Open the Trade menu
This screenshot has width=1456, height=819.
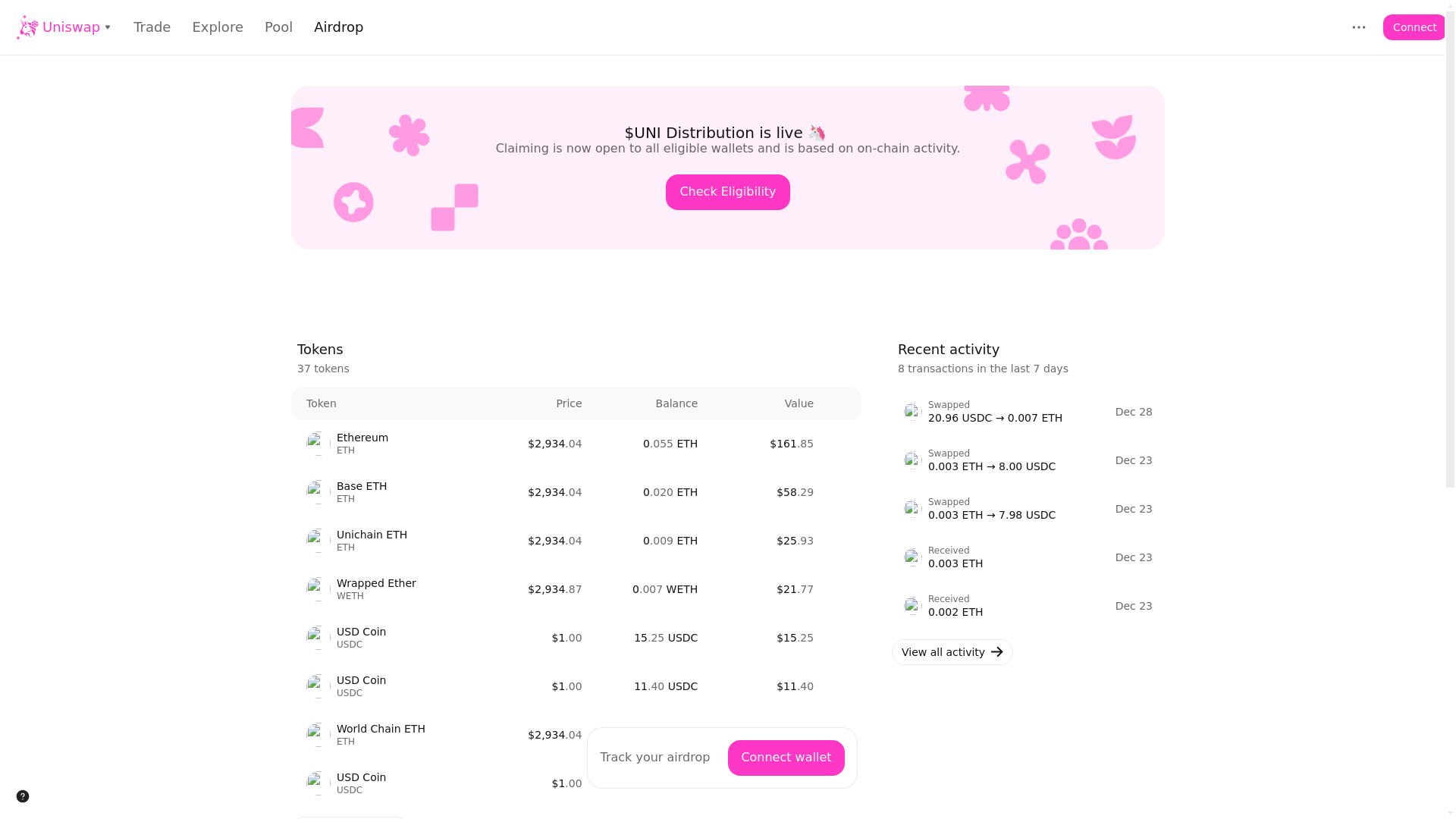pos(152,27)
